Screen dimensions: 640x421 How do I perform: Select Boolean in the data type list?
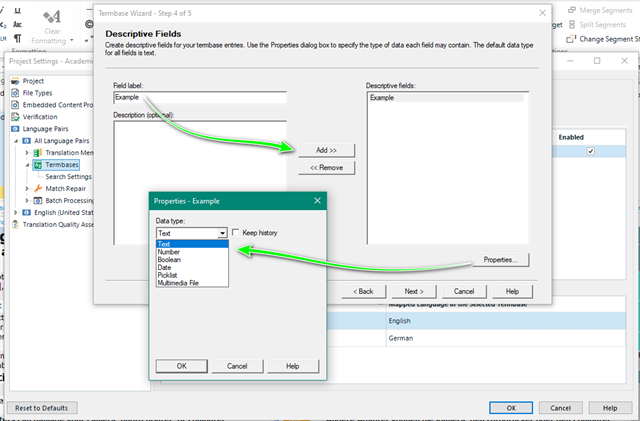pos(171,259)
